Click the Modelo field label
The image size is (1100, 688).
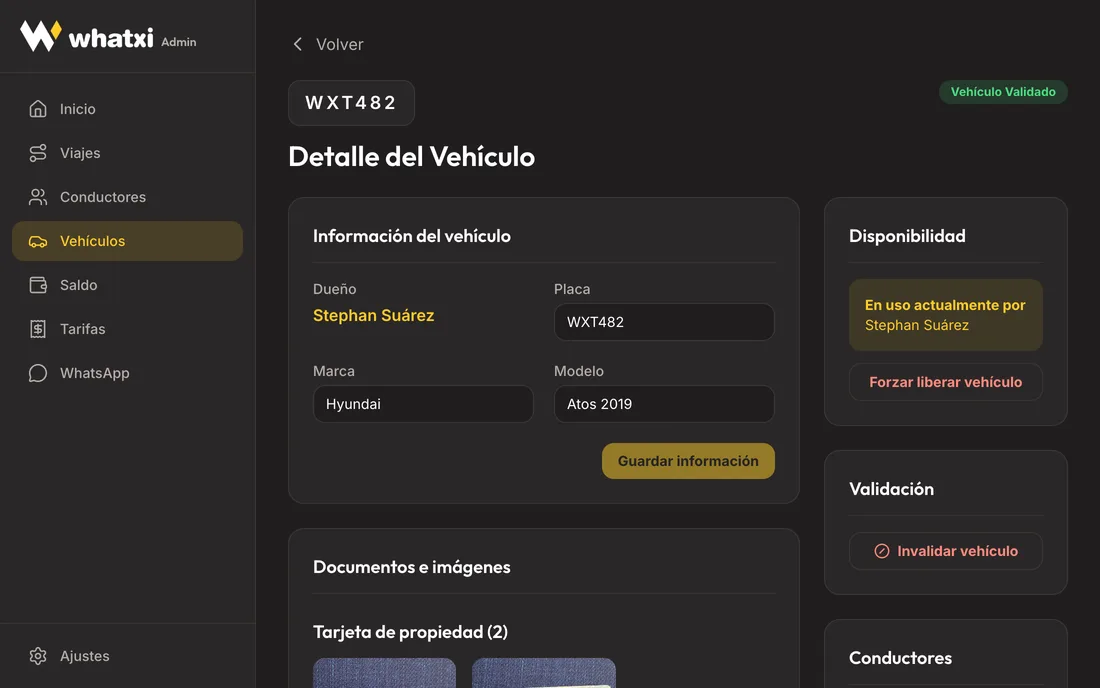[579, 371]
